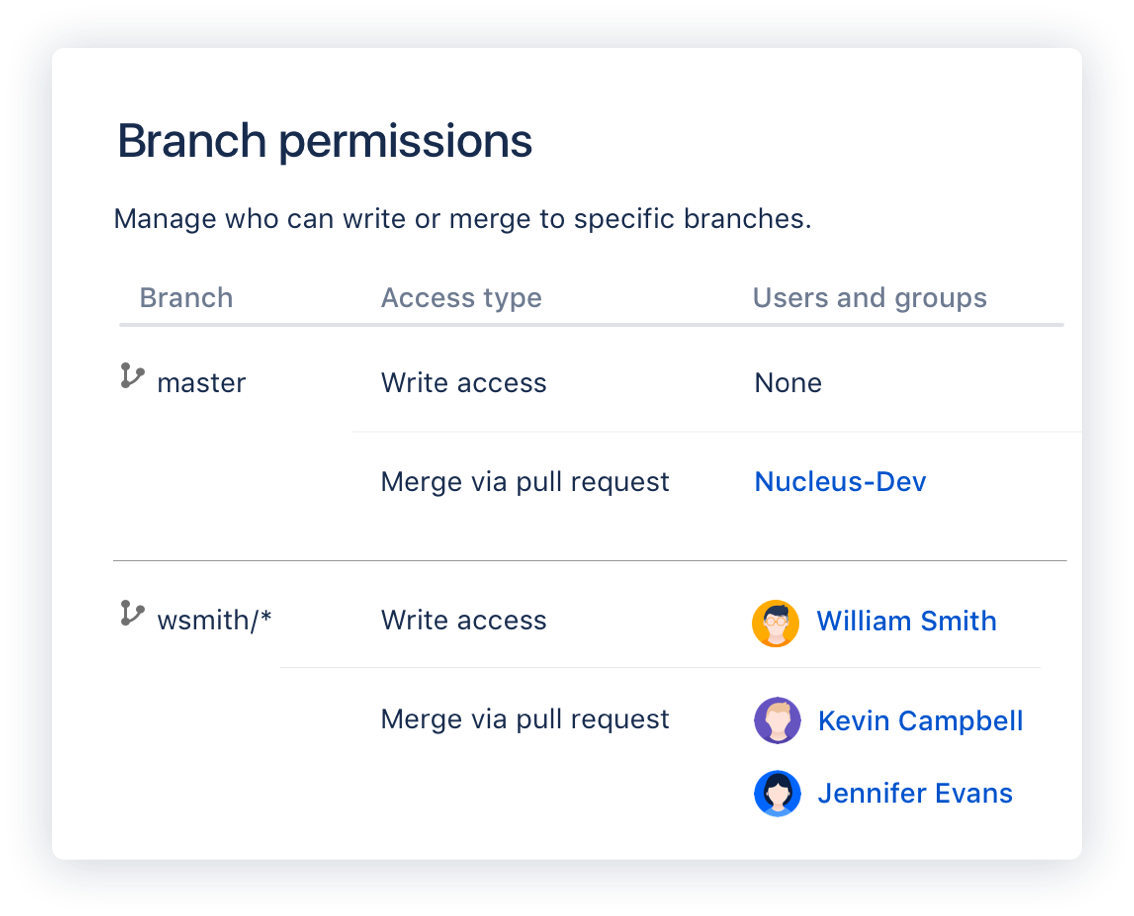The height and width of the screenshot is (916, 1134).
Task: Click the Write access entry for wsmith/*
Action: (463, 620)
